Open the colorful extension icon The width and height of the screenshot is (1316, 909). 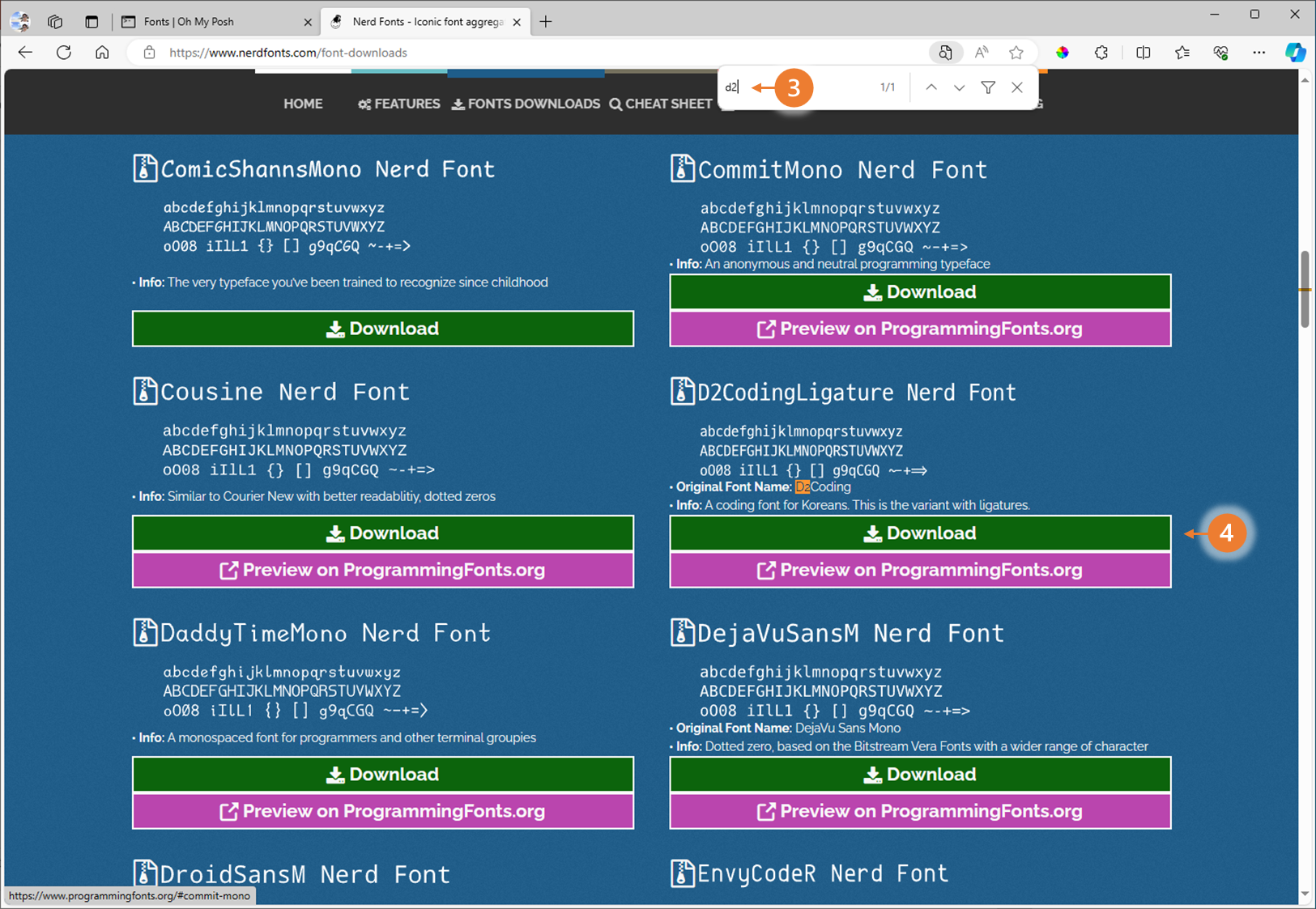[1063, 53]
